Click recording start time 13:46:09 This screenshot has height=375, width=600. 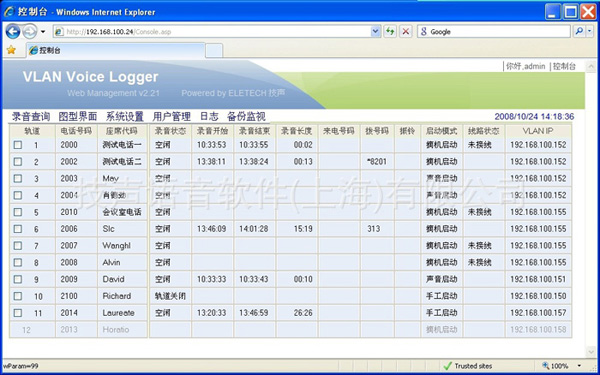coord(212,229)
